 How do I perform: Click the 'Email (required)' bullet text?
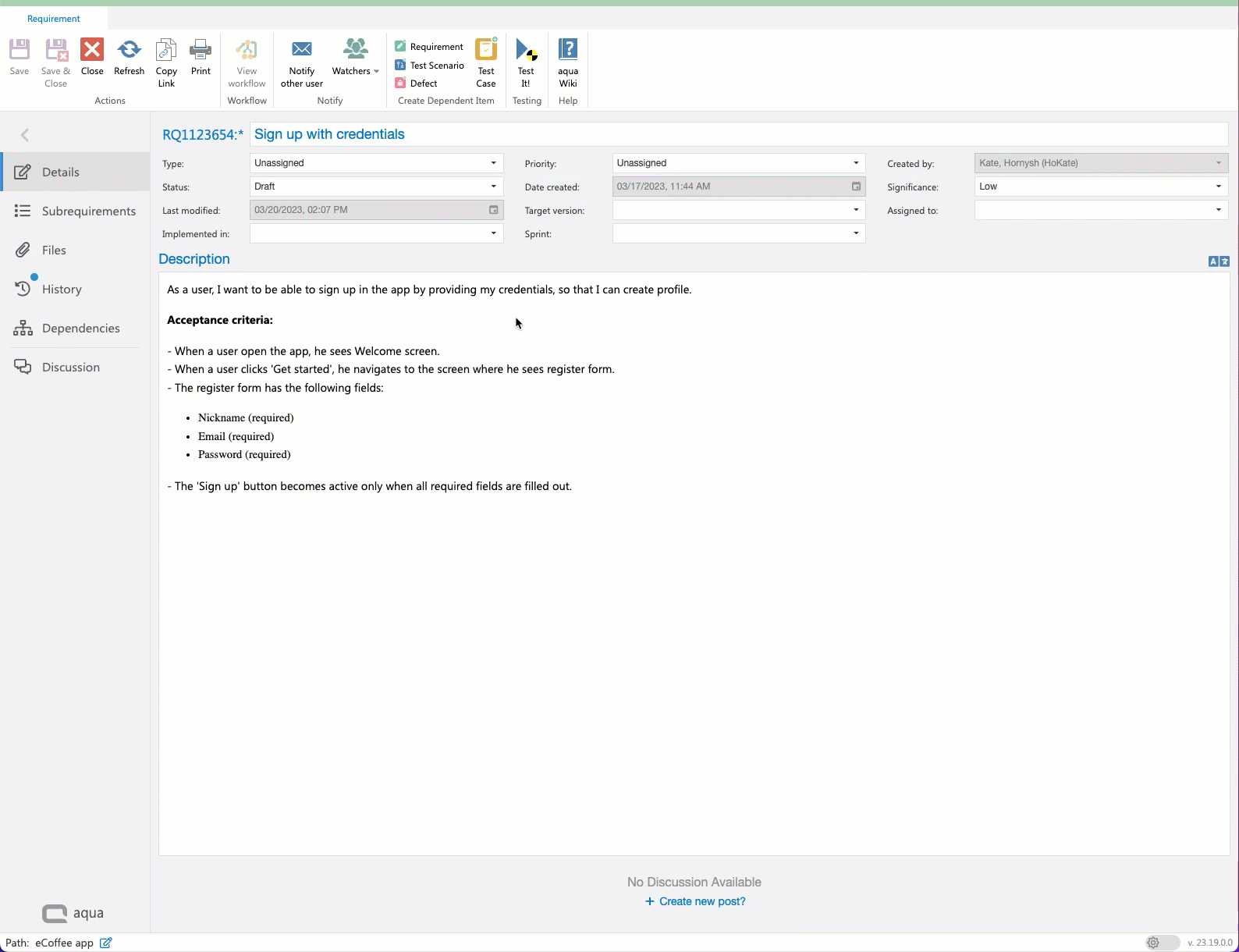point(236,436)
